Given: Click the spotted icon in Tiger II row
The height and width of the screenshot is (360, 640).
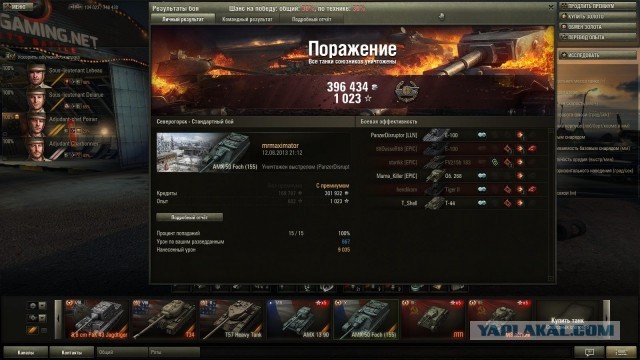Looking at the screenshot, I should click(x=482, y=189).
